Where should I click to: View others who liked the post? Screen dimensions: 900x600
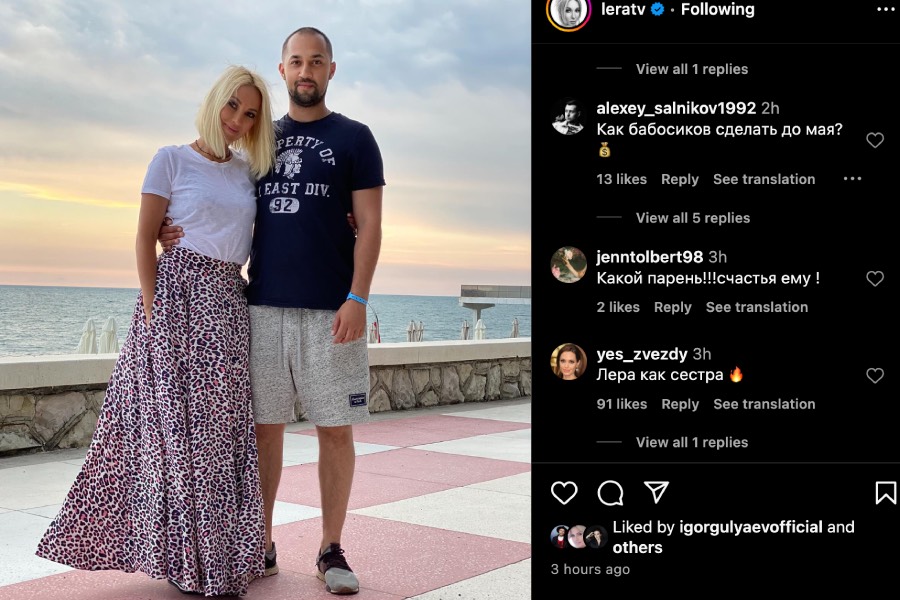coord(637,547)
